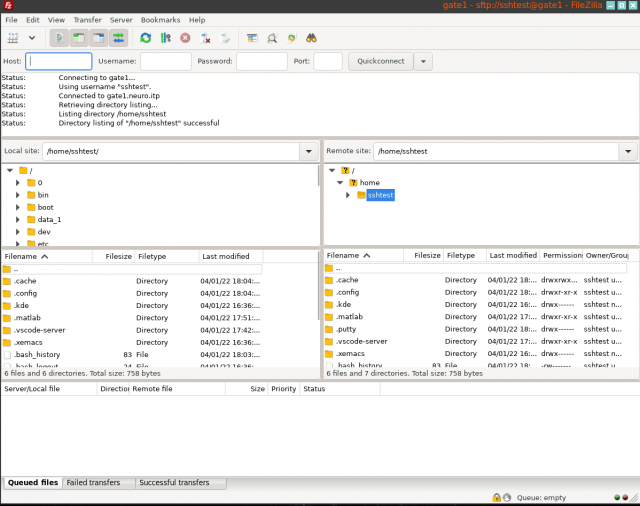Focus the Username input field
640x506 pixels.
(166, 61)
